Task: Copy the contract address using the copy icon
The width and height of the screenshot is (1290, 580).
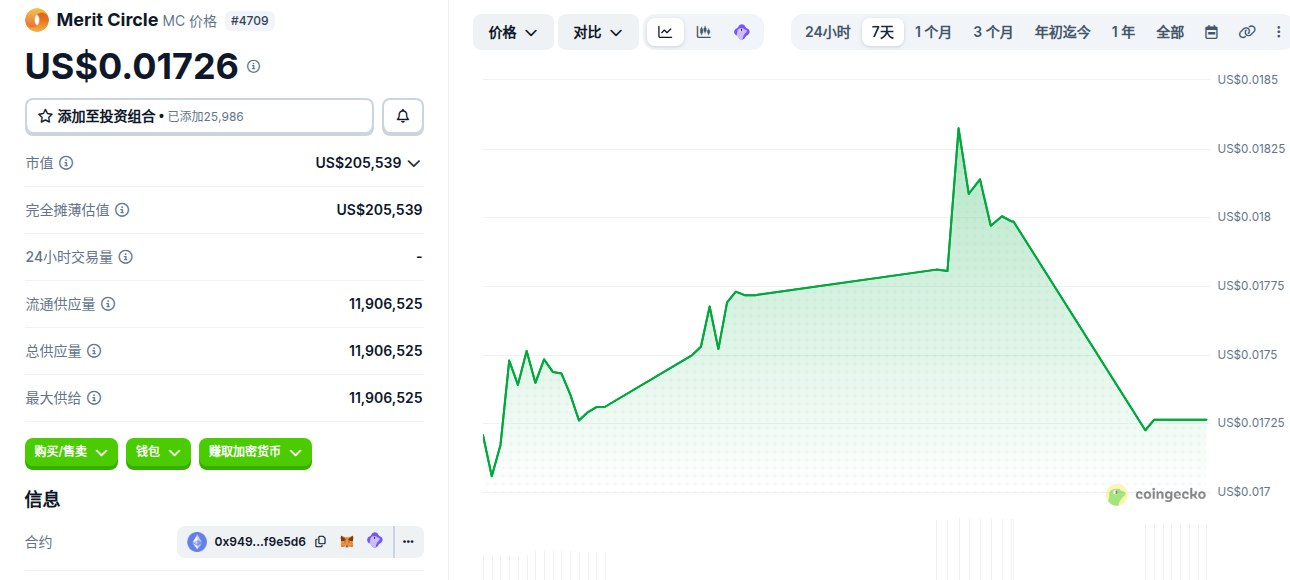Action: tap(321, 542)
